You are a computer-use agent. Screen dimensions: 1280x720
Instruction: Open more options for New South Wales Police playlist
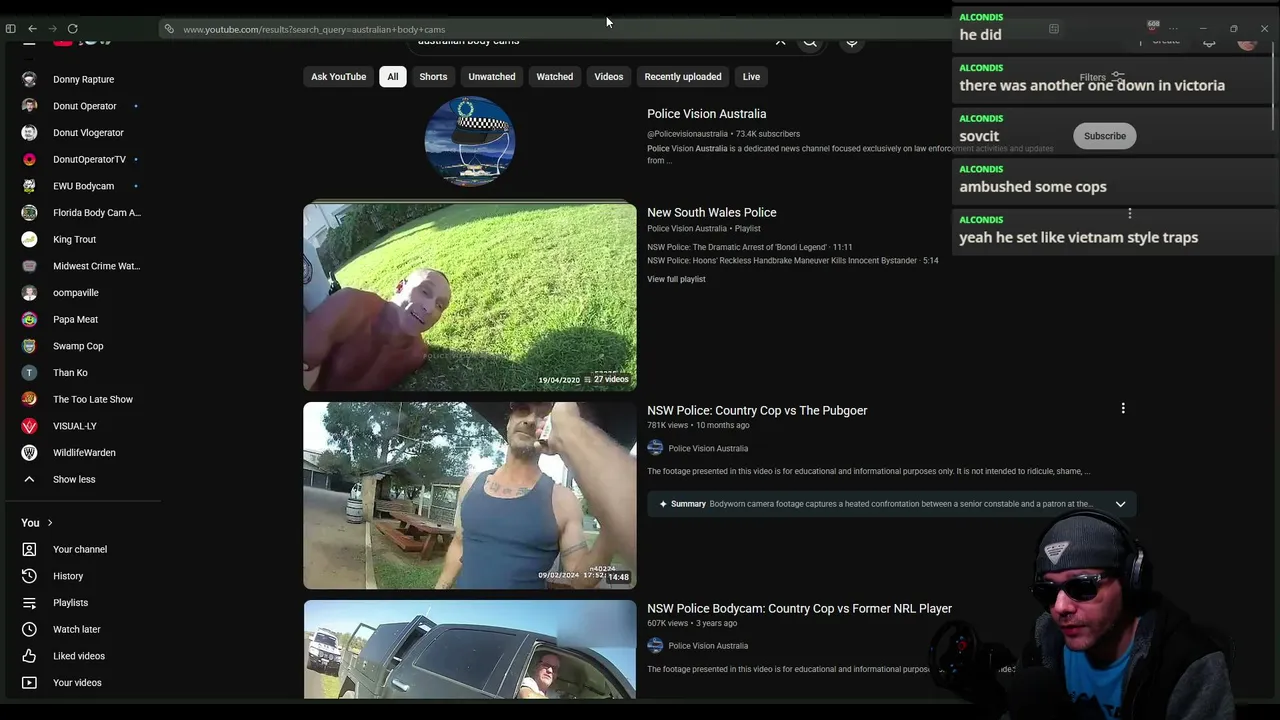pyautogui.click(x=1130, y=213)
